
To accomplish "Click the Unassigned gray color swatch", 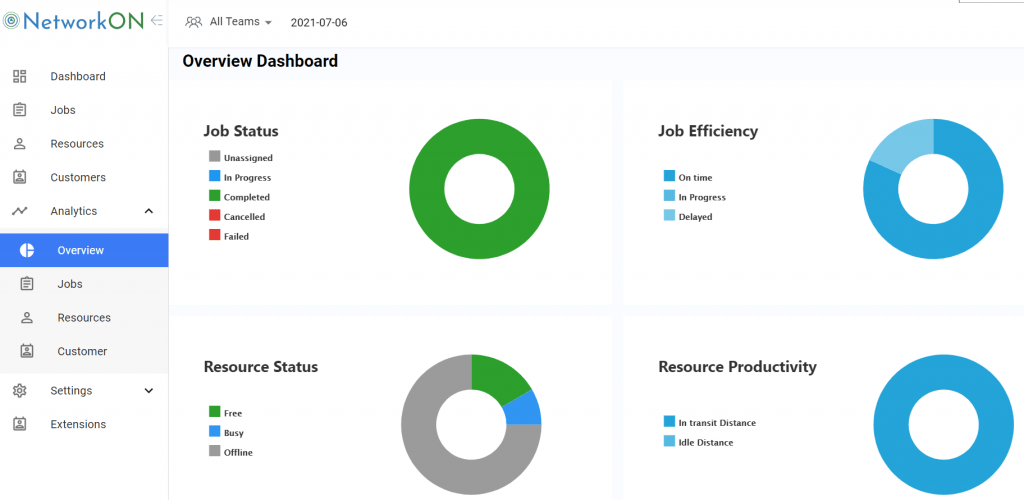I will tap(214, 157).
